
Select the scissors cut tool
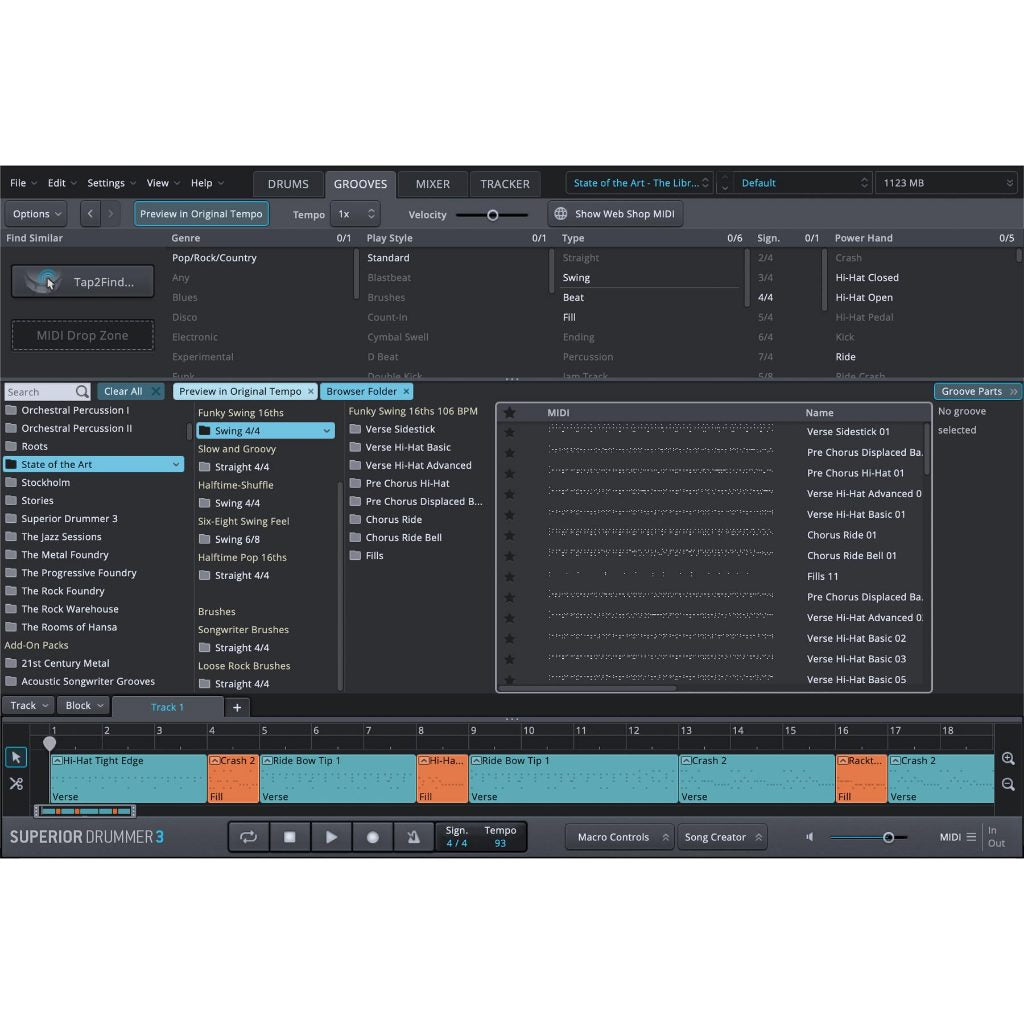[x=16, y=783]
